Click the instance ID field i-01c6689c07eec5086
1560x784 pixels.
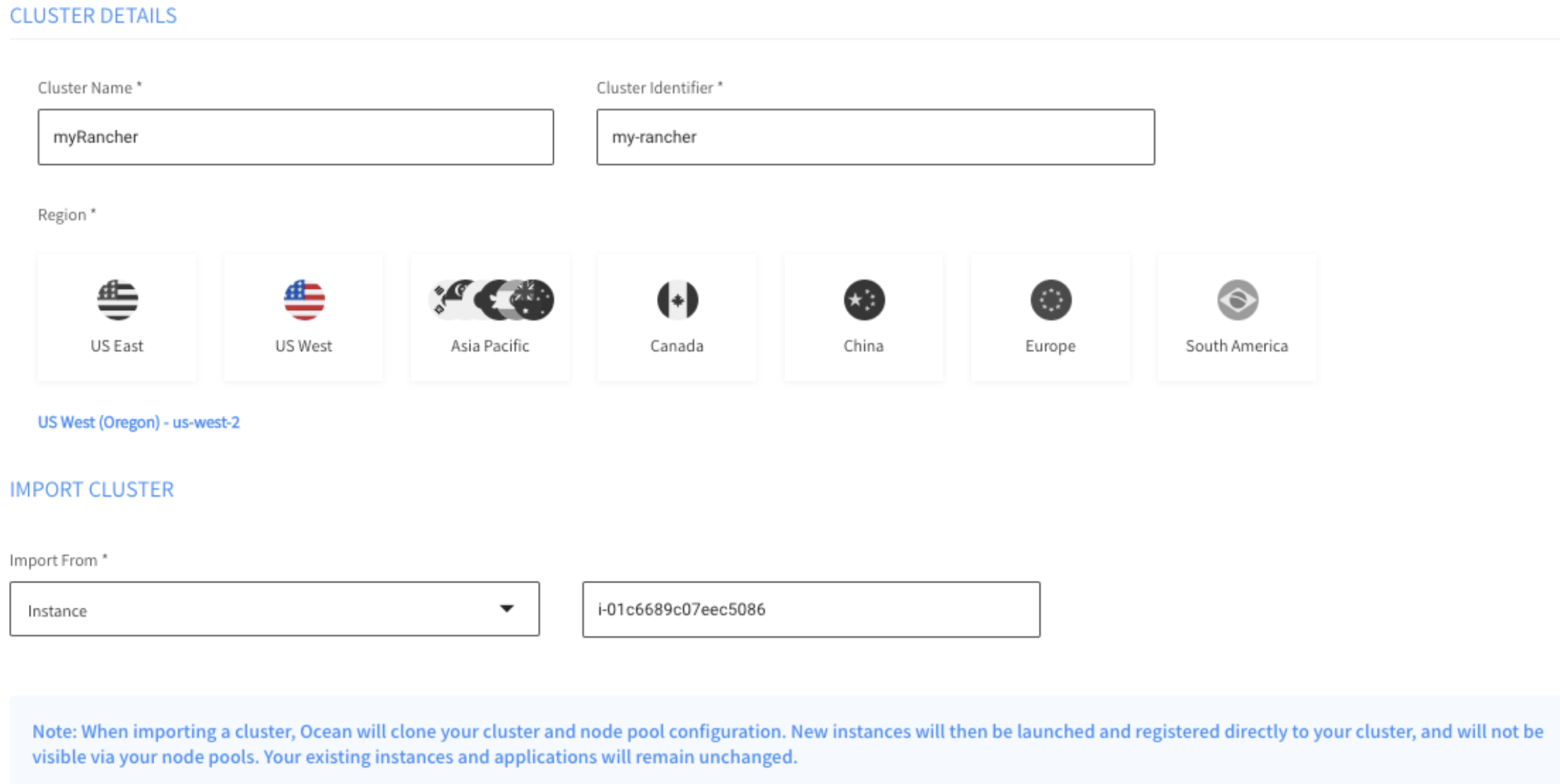[811, 610]
